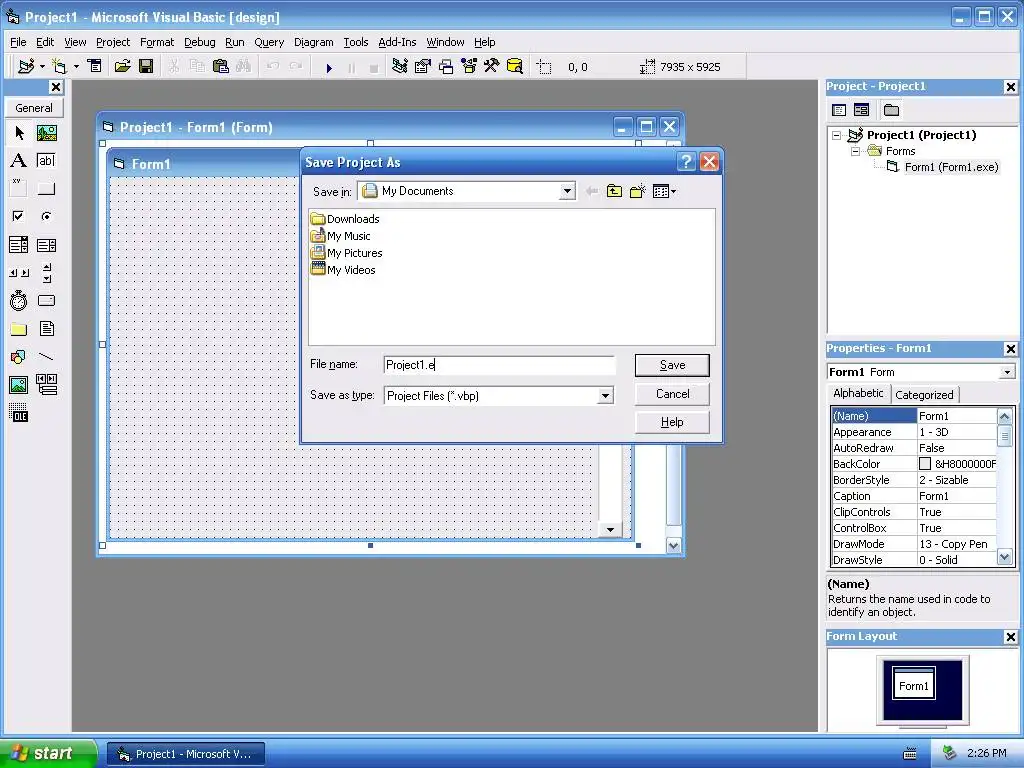
Task: Select the Timer tool in toolbox
Action: pyautogui.click(x=19, y=300)
